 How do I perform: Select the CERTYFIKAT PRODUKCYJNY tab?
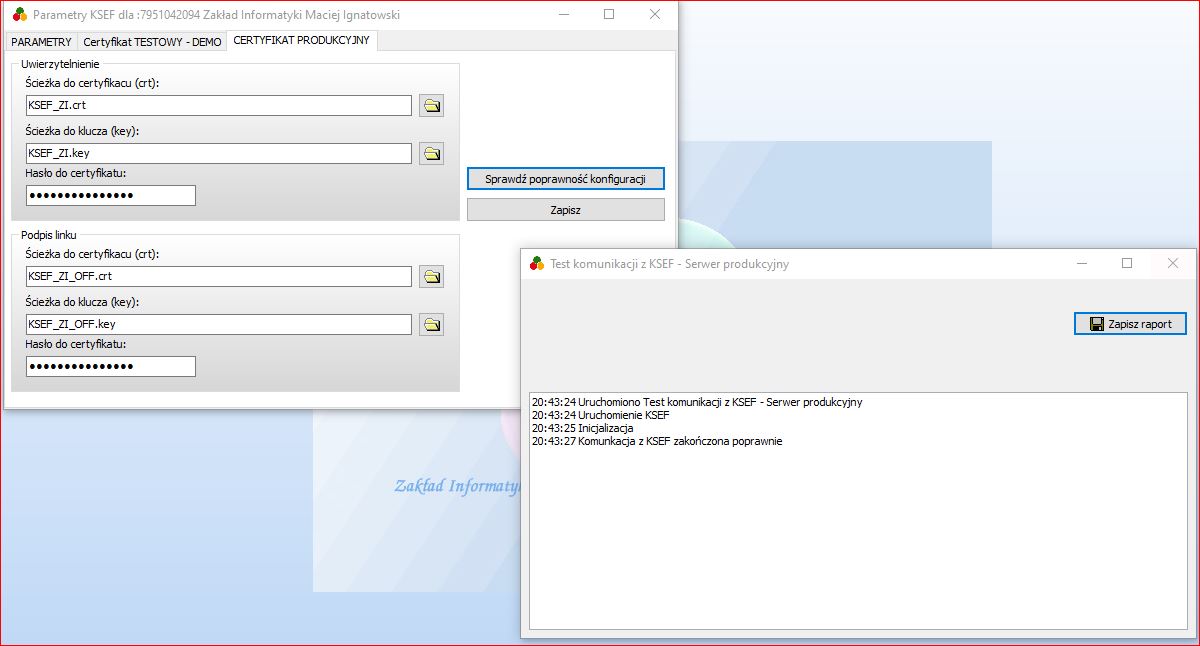coord(301,41)
